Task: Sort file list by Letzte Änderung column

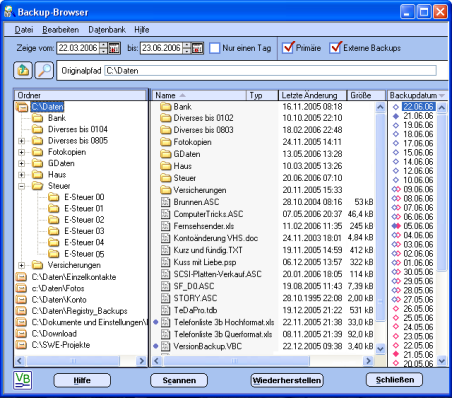Action: click(312, 95)
